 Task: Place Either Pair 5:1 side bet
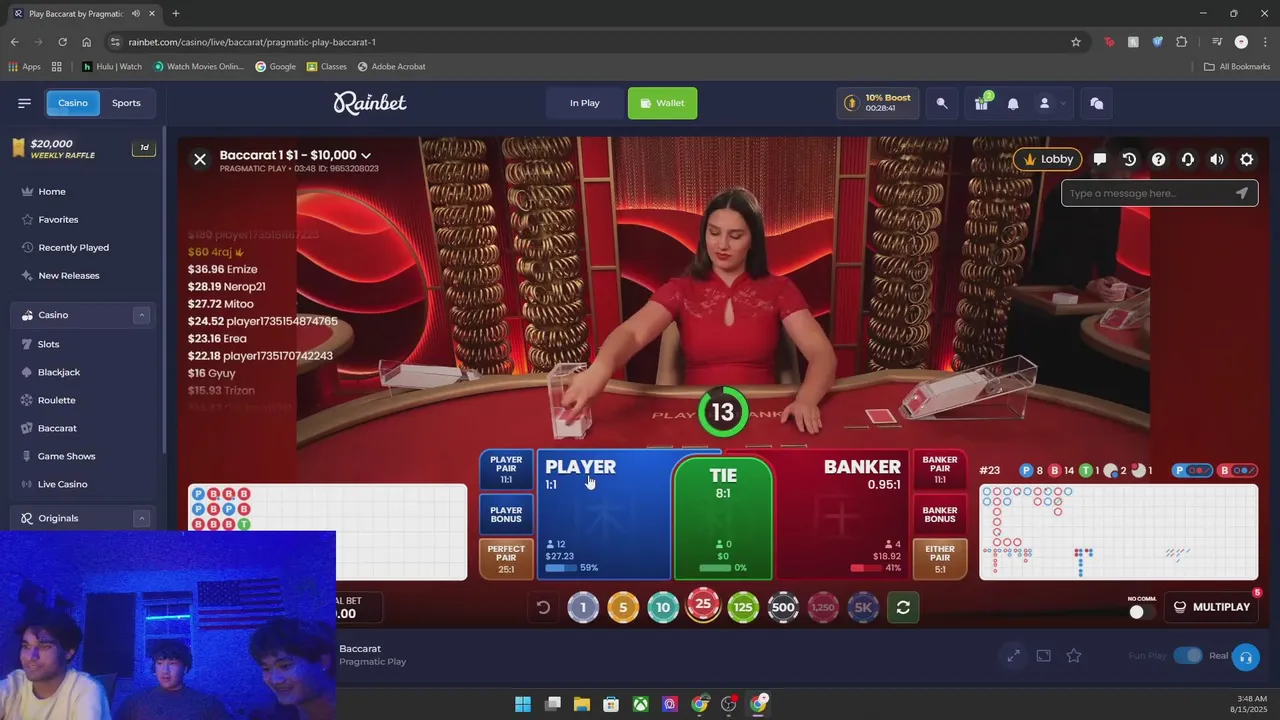(x=940, y=558)
